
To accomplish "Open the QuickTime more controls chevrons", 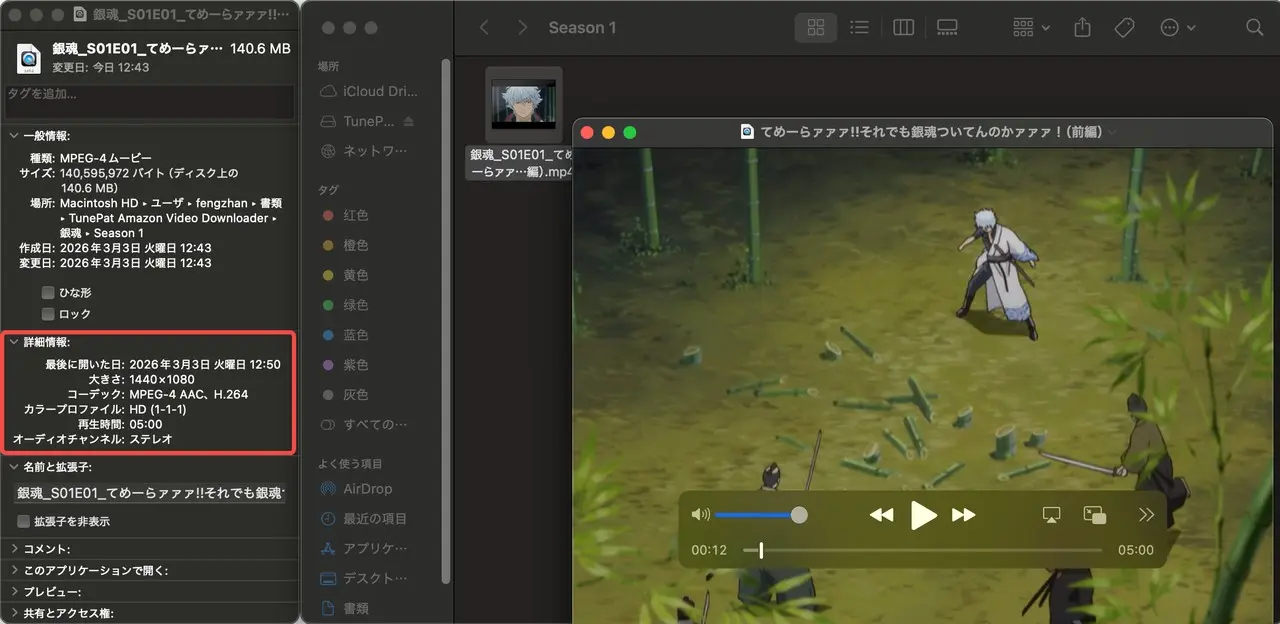I will (1146, 515).
